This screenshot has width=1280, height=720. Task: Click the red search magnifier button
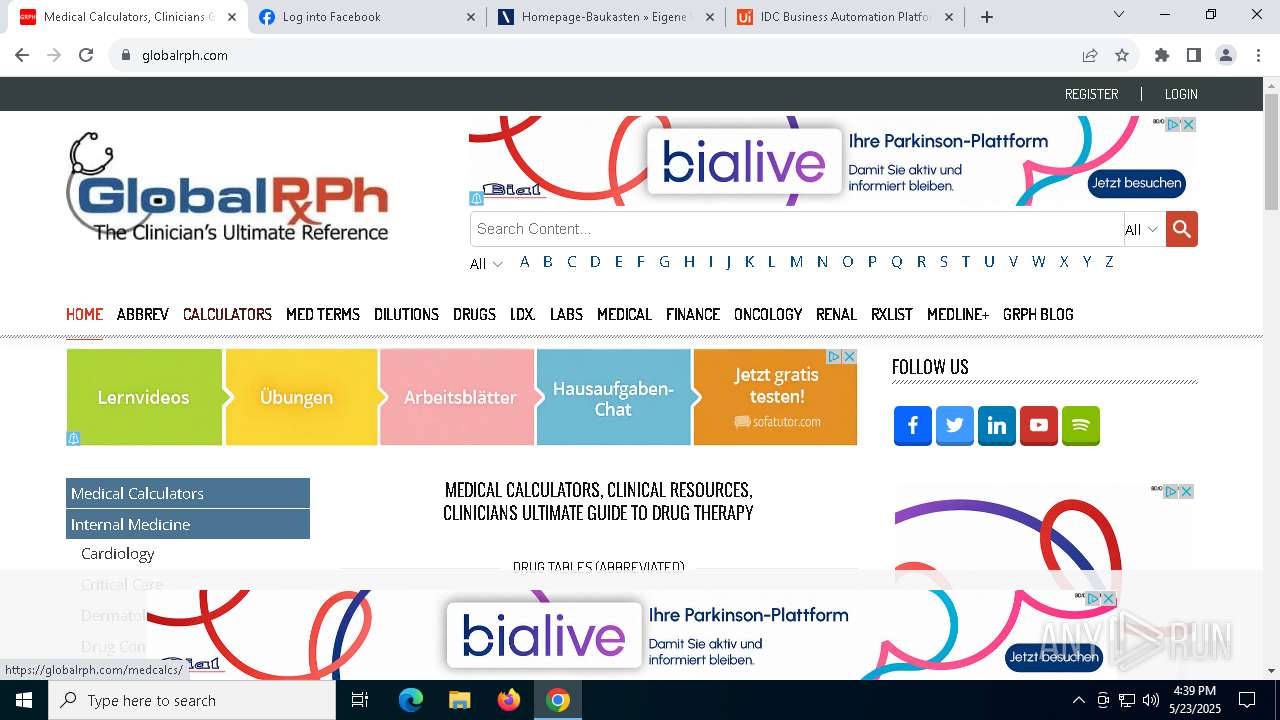point(1181,229)
